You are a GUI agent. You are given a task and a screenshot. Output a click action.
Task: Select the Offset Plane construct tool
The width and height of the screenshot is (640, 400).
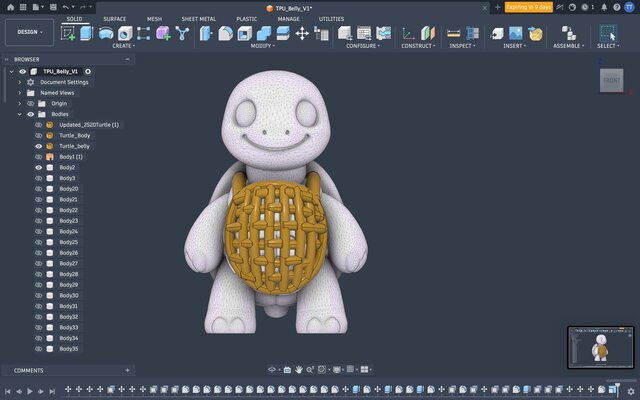tap(427, 33)
